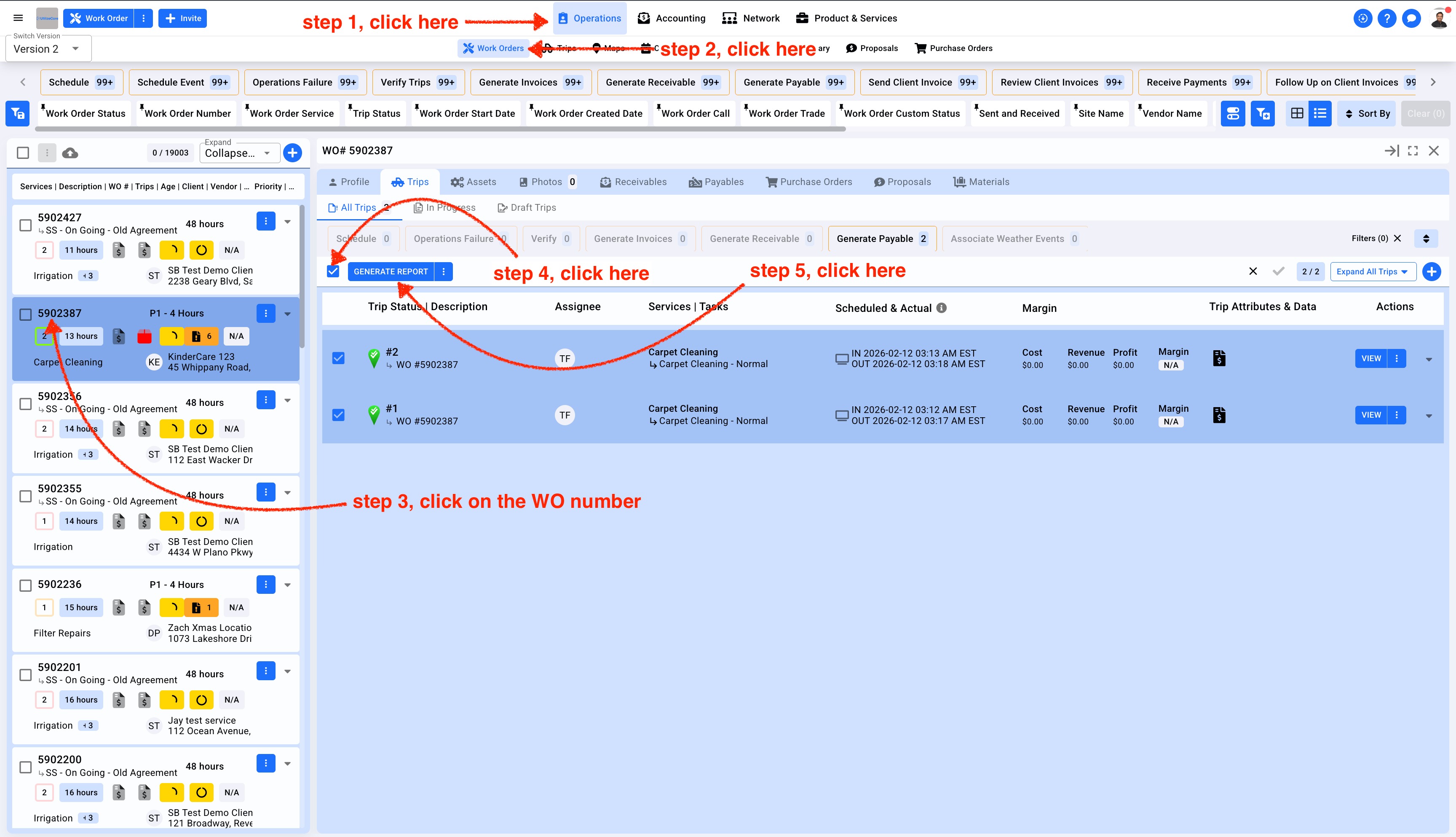
Task: Open the Switch Version dropdown
Action: (x=48, y=49)
